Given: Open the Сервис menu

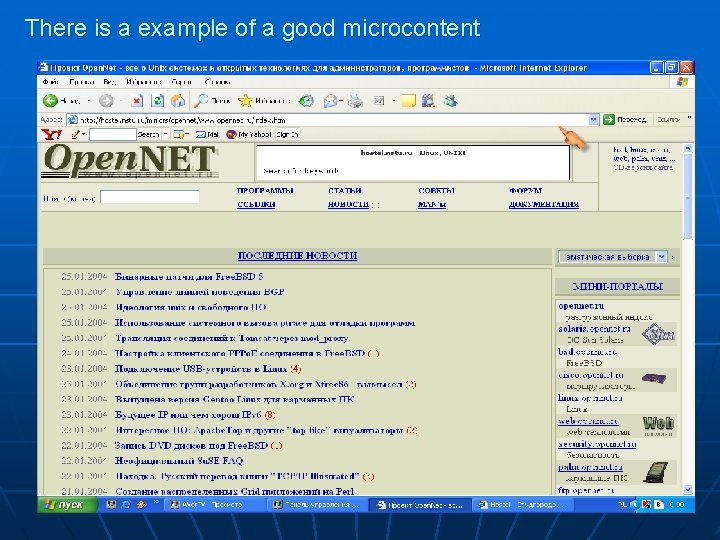Looking at the screenshot, I should (182, 82).
